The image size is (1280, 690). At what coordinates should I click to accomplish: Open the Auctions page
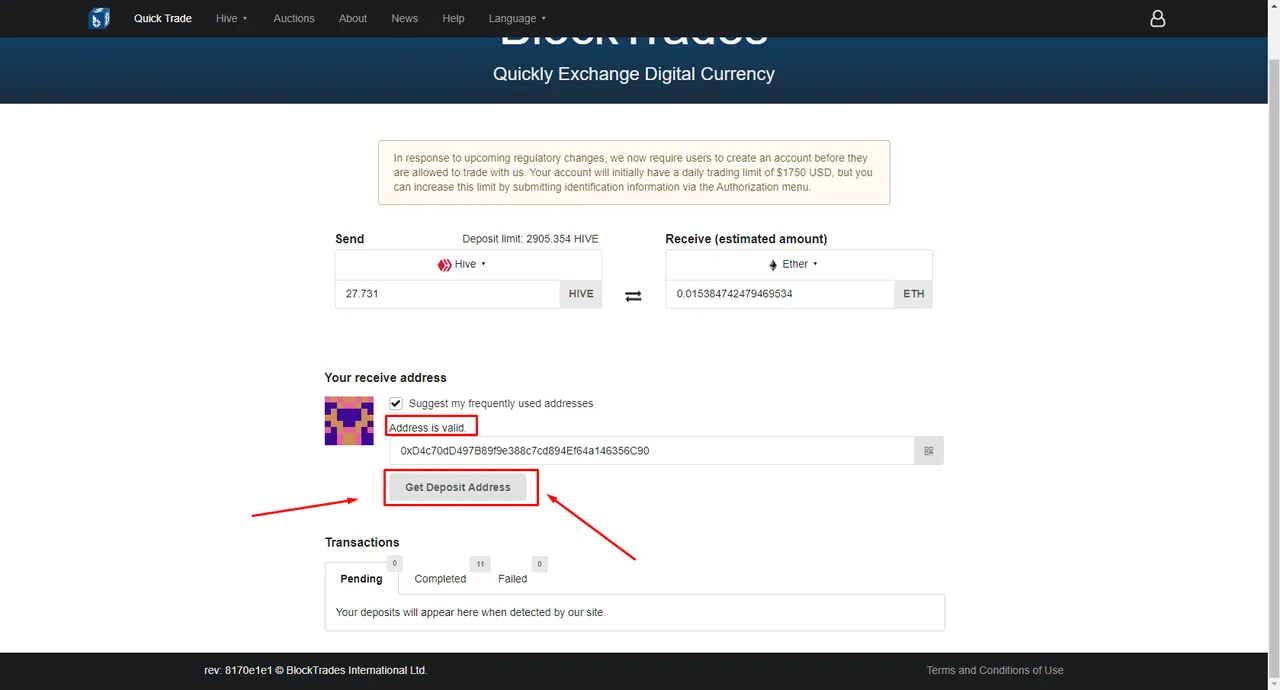(294, 18)
